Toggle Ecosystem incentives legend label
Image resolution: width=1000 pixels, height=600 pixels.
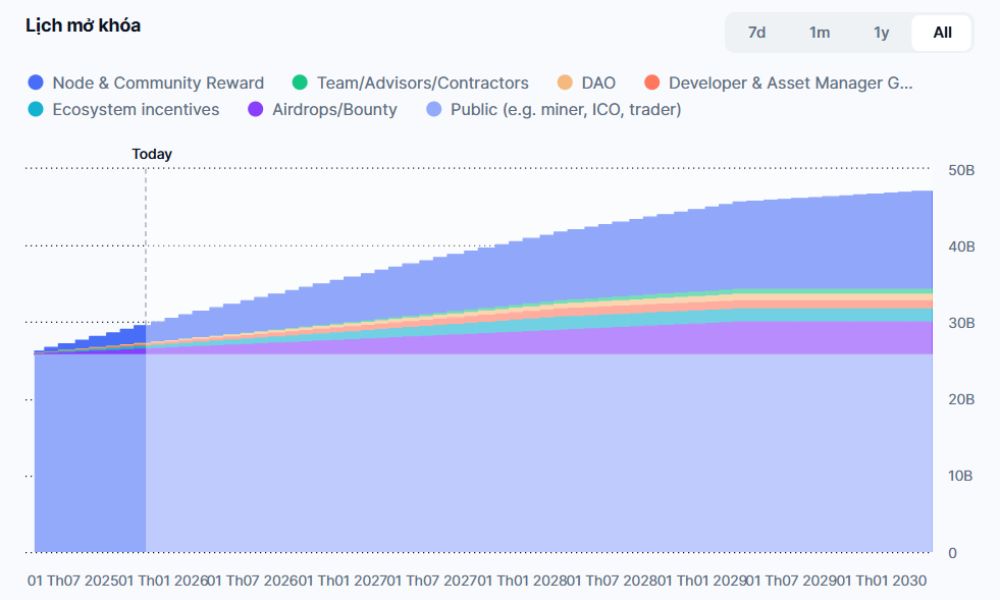(136, 110)
